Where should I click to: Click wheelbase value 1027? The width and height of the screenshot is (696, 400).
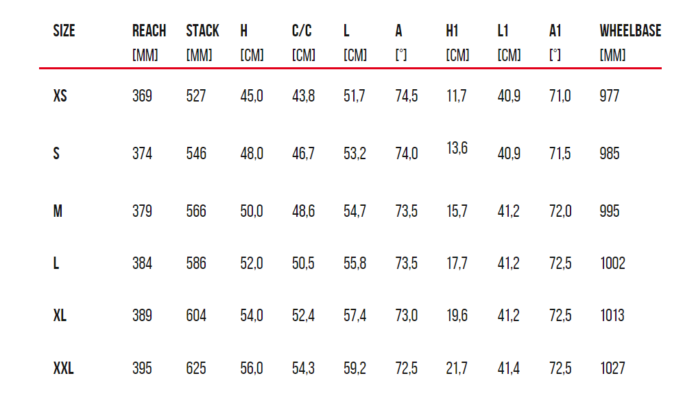click(x=613, y=368)
